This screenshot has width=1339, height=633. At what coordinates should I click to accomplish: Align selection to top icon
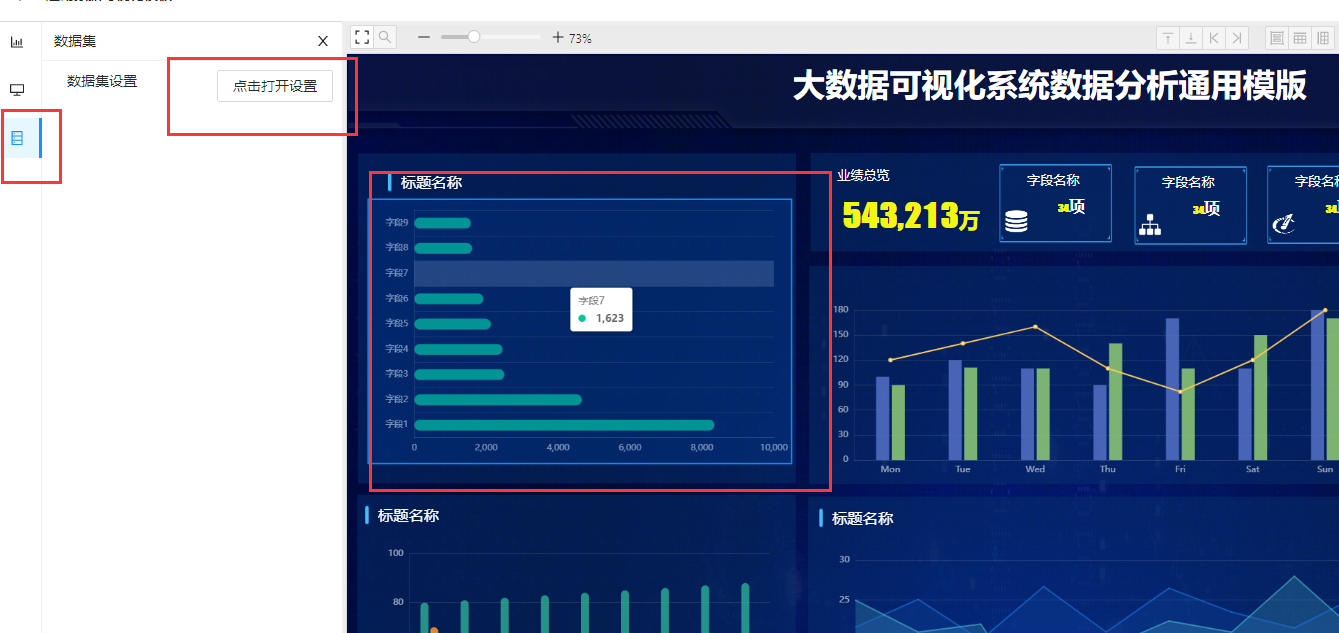click(x=1167, y=38)
